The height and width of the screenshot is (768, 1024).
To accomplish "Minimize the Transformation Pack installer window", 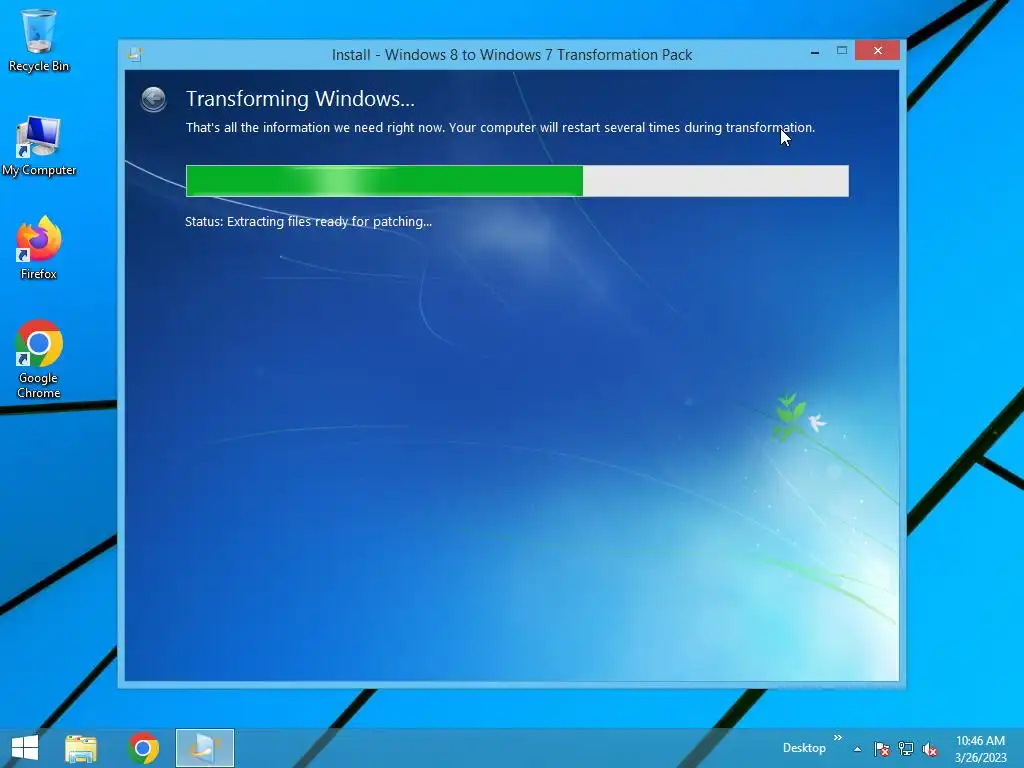I will point(814,51).
